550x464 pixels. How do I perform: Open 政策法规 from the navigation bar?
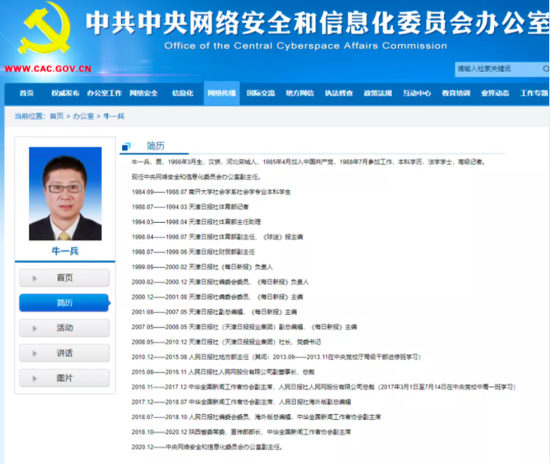(x=378, y=93)
